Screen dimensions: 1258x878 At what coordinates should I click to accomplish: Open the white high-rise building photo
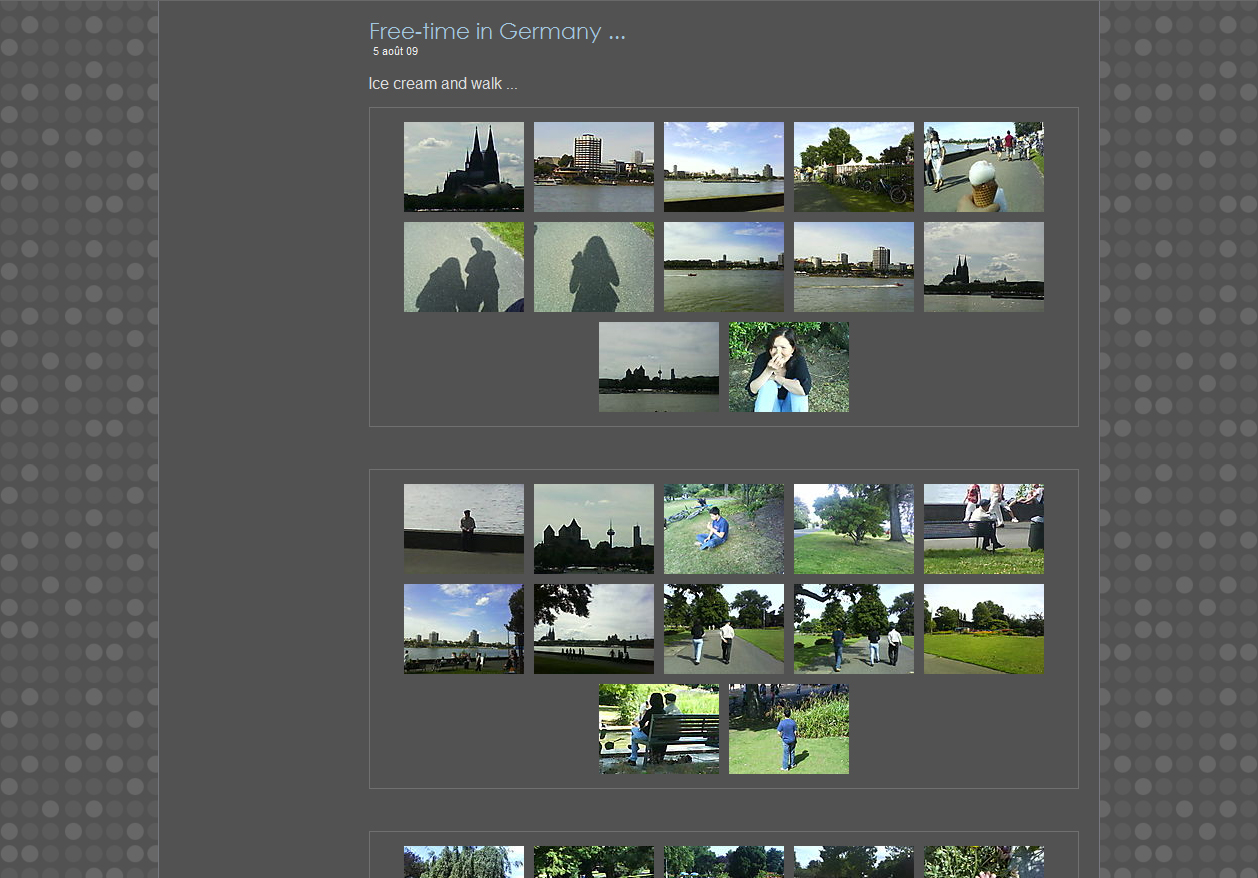click(593, 167)
